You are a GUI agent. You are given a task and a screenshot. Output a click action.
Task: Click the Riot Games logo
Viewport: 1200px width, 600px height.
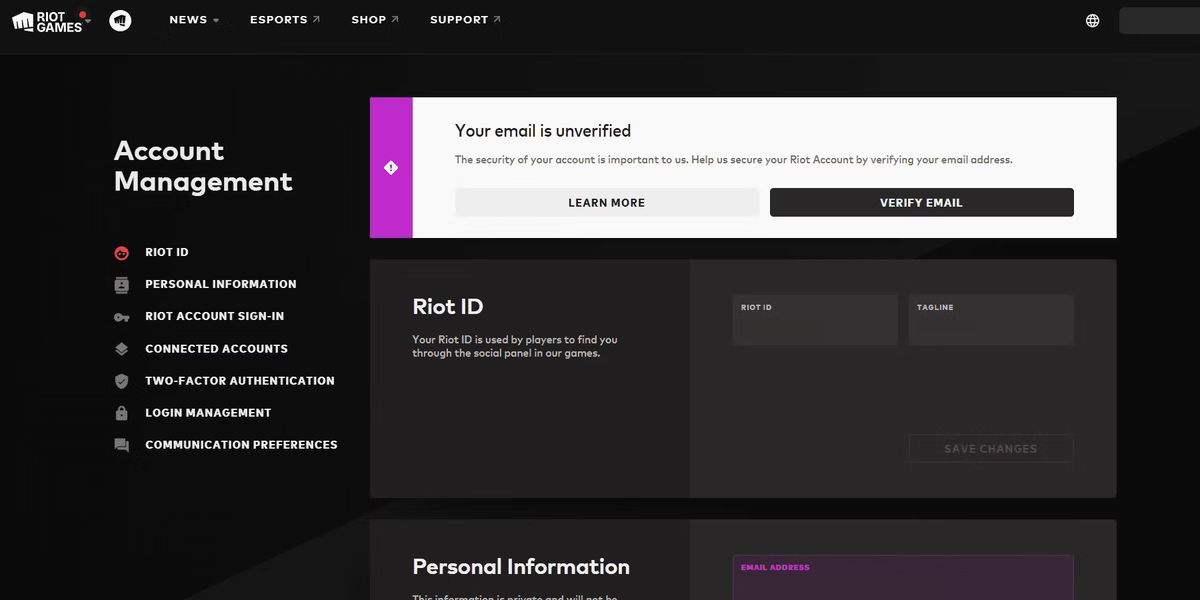coord(48,20)
